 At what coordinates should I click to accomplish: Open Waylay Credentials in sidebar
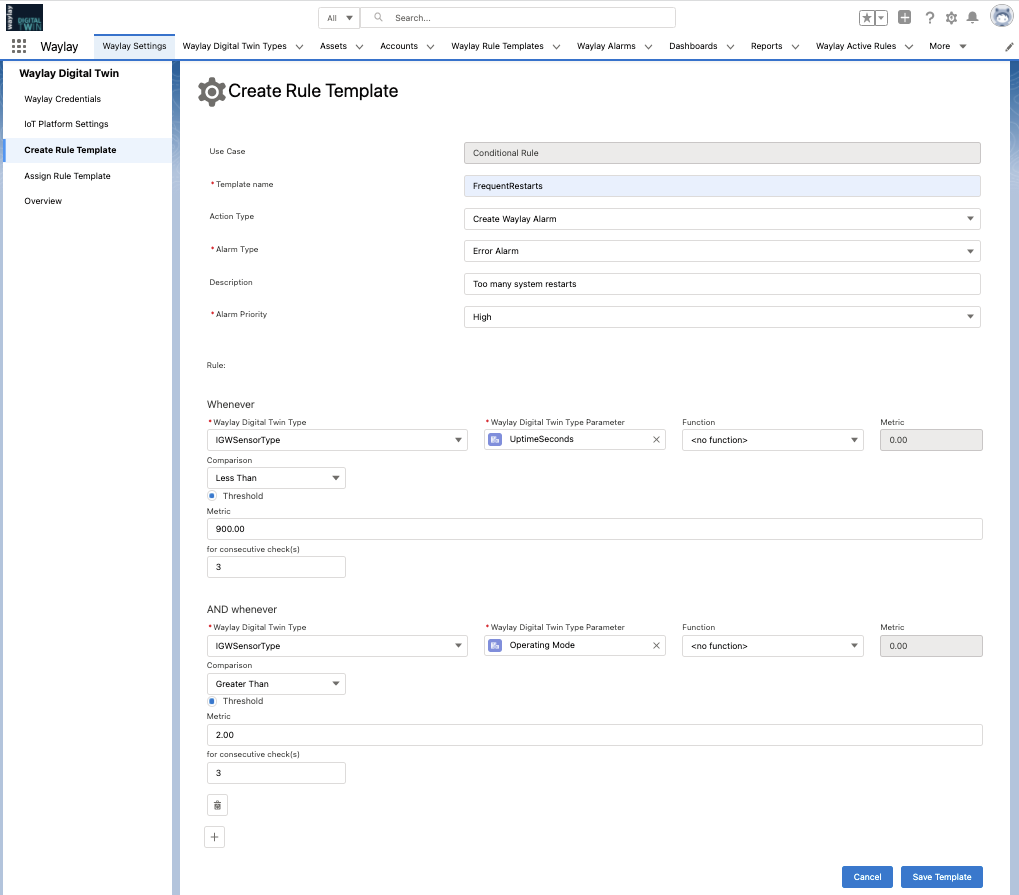[62, 99]
